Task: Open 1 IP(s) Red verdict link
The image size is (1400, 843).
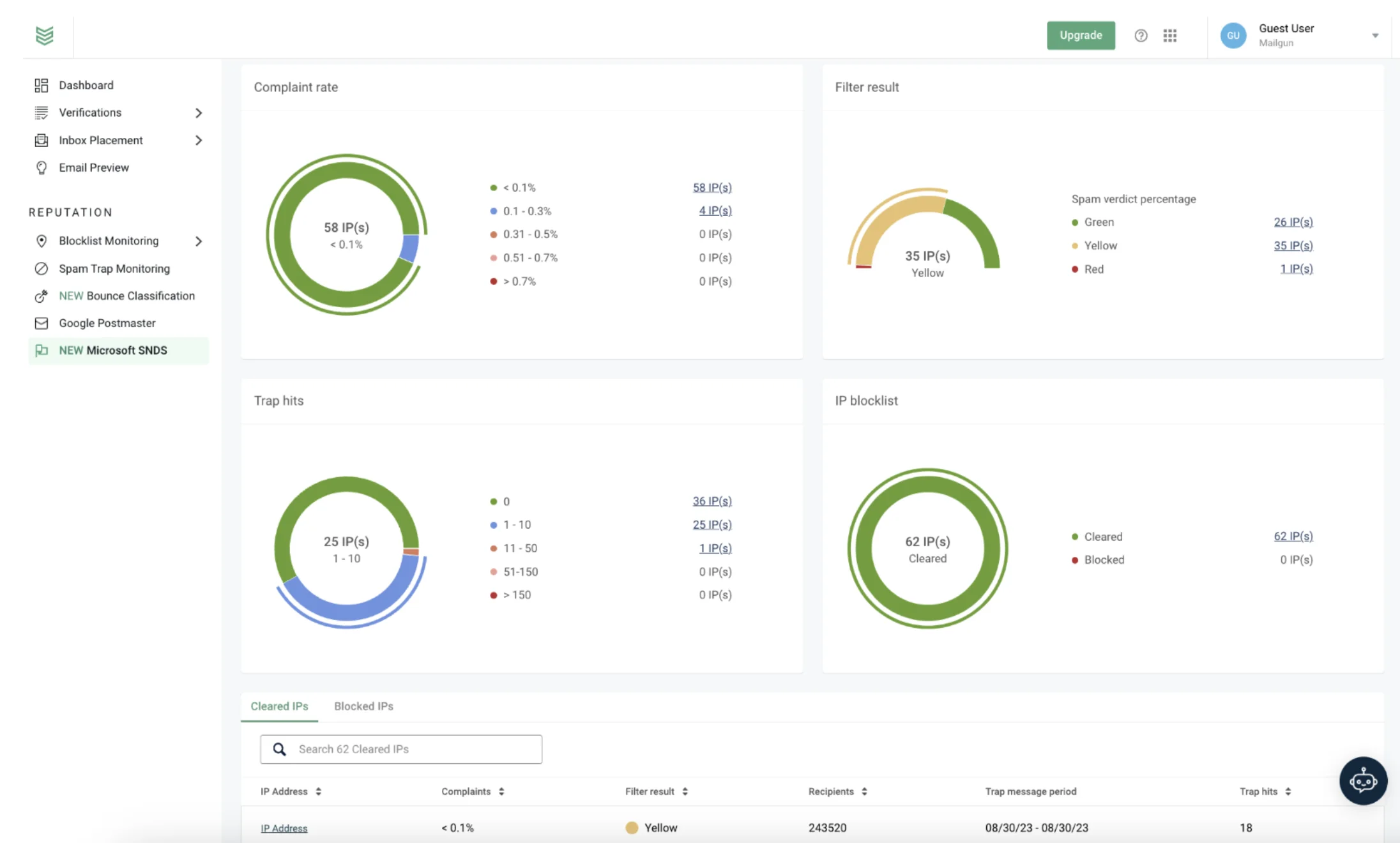Action: (x=1297, y=270)
